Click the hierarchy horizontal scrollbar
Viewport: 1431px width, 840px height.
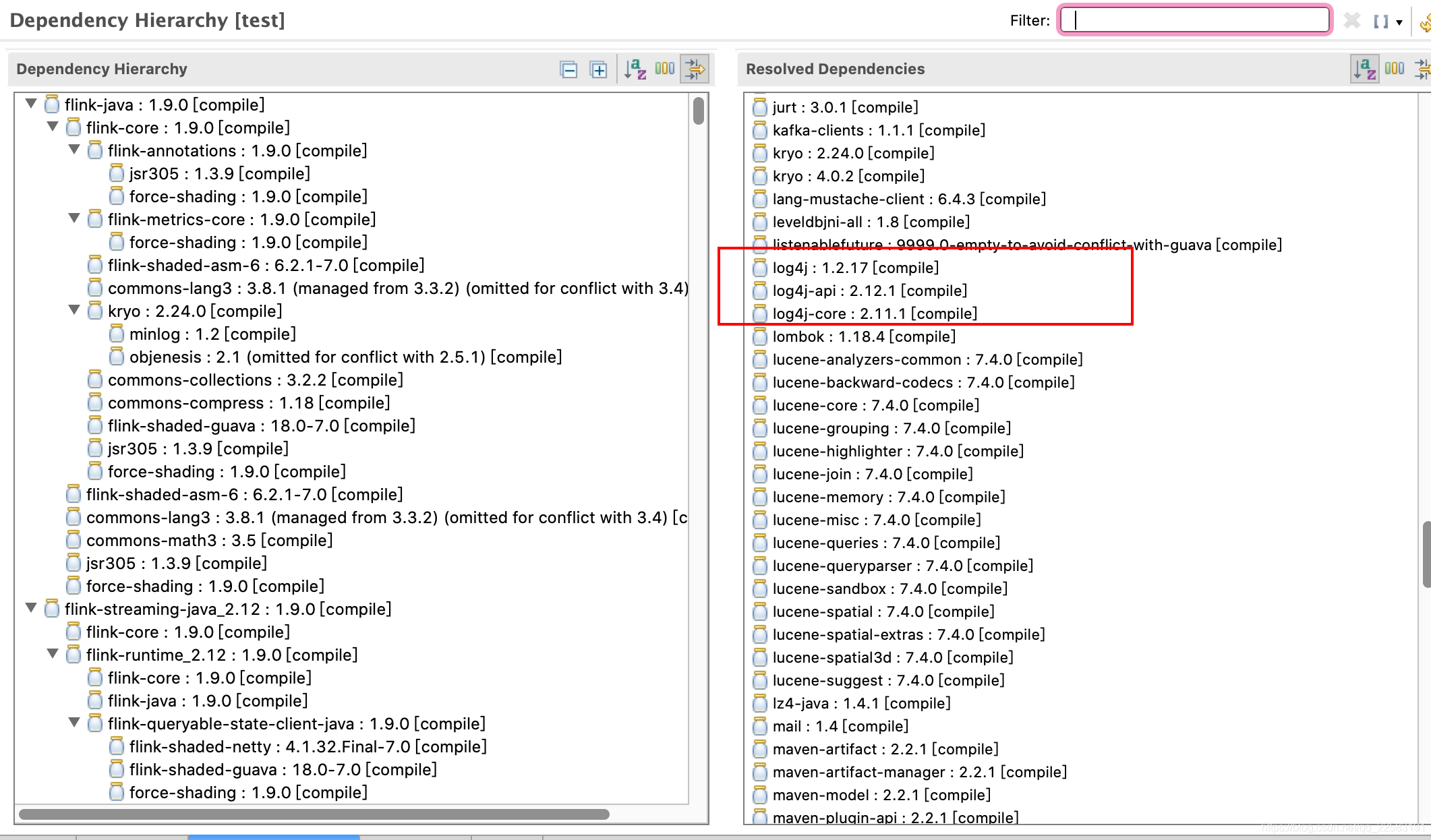pyautogui.click(x=314, y=814)
